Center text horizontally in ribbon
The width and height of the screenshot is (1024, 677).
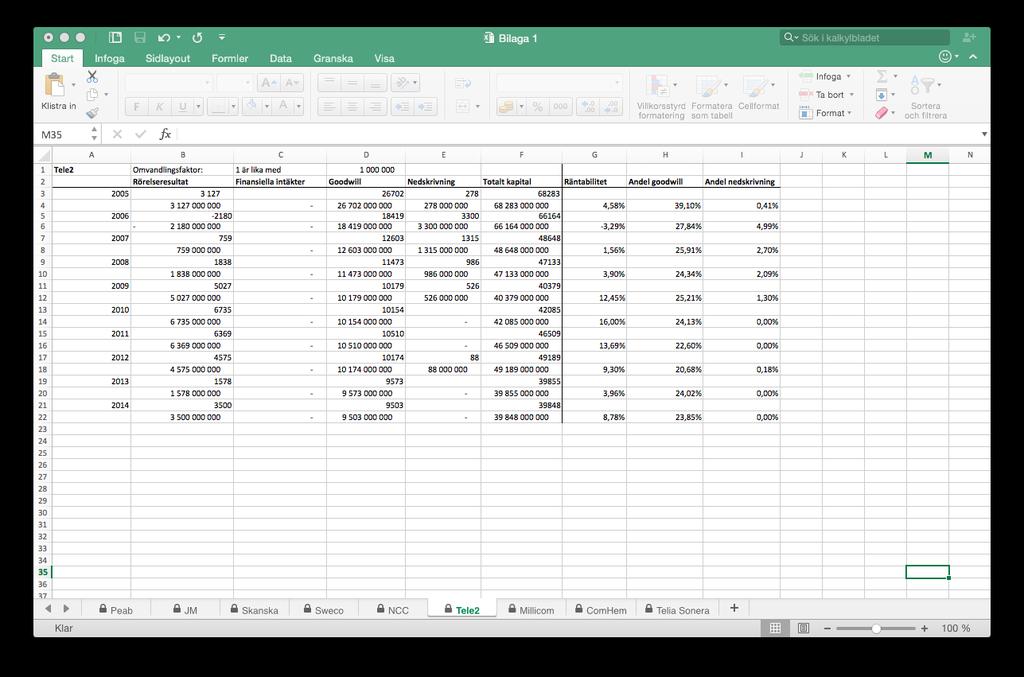coord(352,106)
